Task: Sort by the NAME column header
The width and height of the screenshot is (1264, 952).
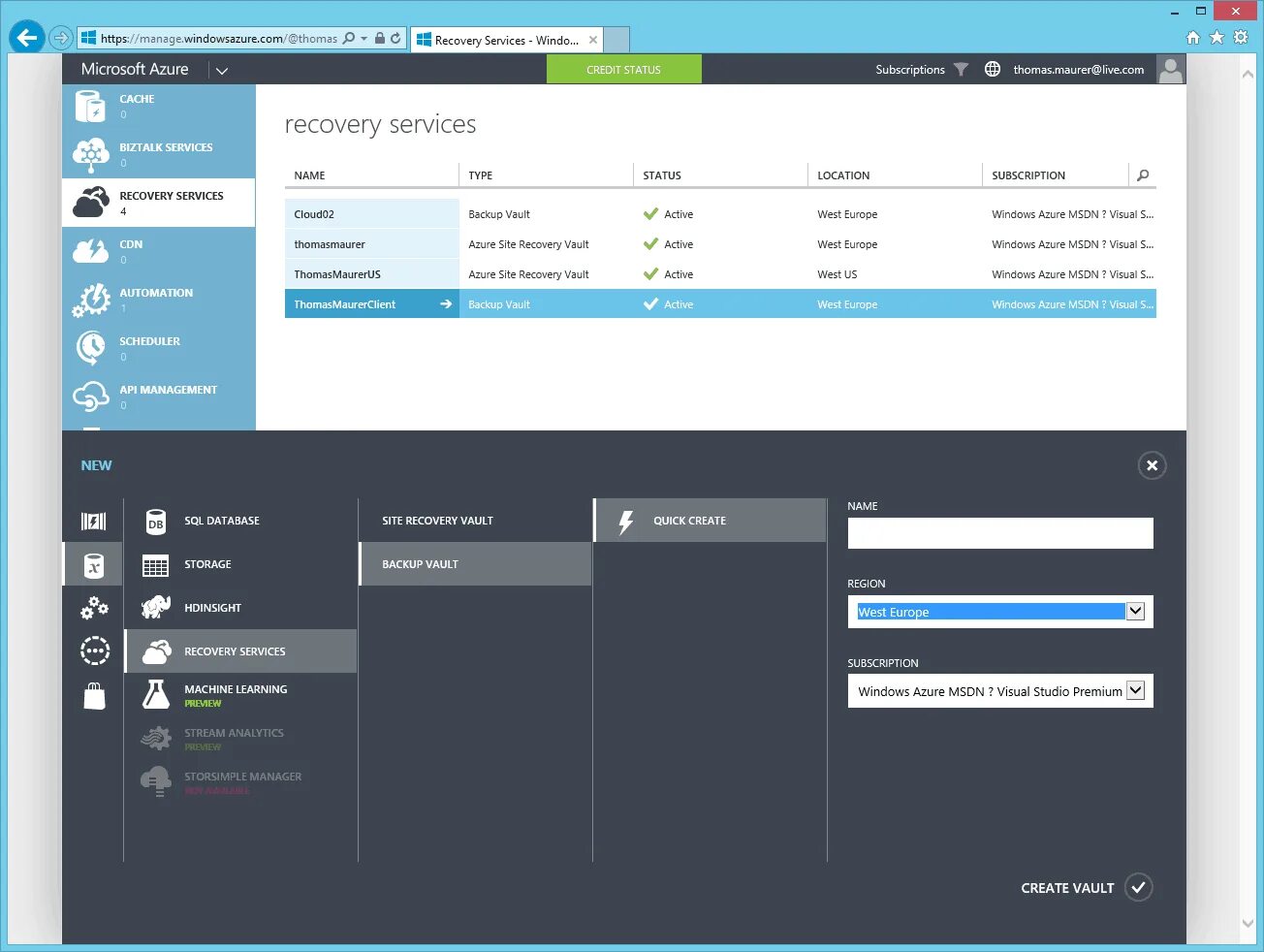Action: [309, 175]
